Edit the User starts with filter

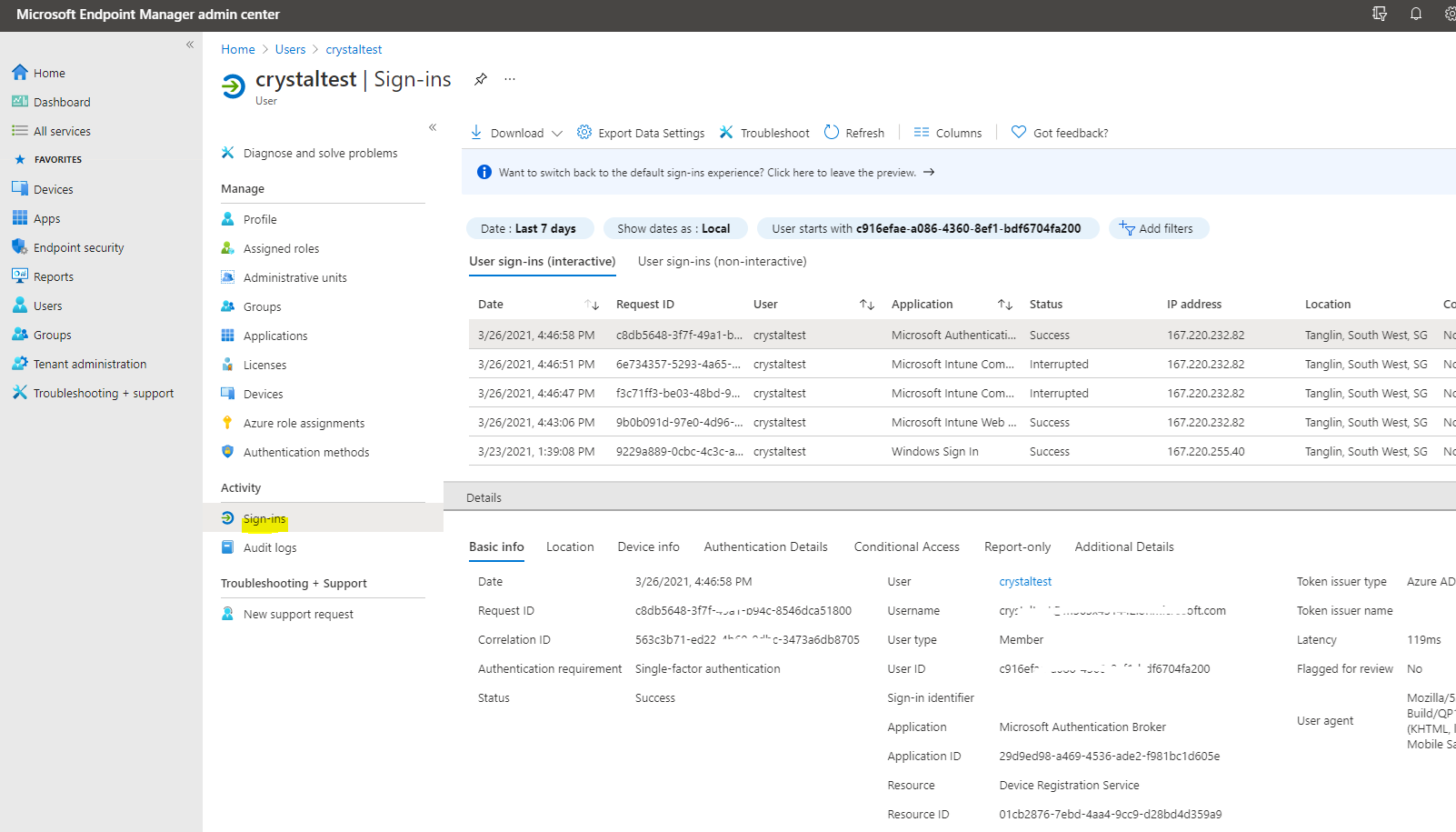928,228
